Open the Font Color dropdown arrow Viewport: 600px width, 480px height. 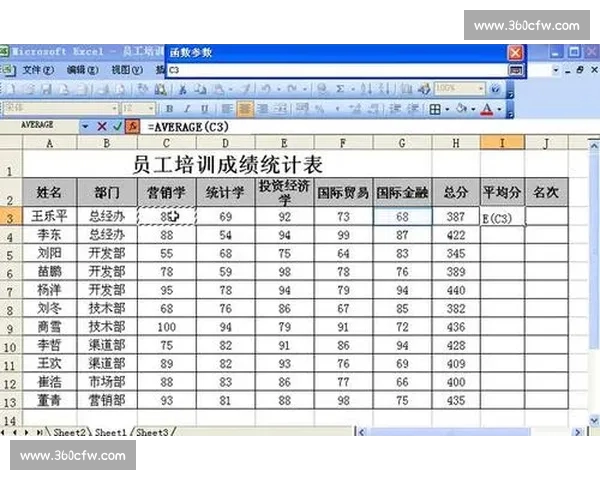click(x=500, y=109)
